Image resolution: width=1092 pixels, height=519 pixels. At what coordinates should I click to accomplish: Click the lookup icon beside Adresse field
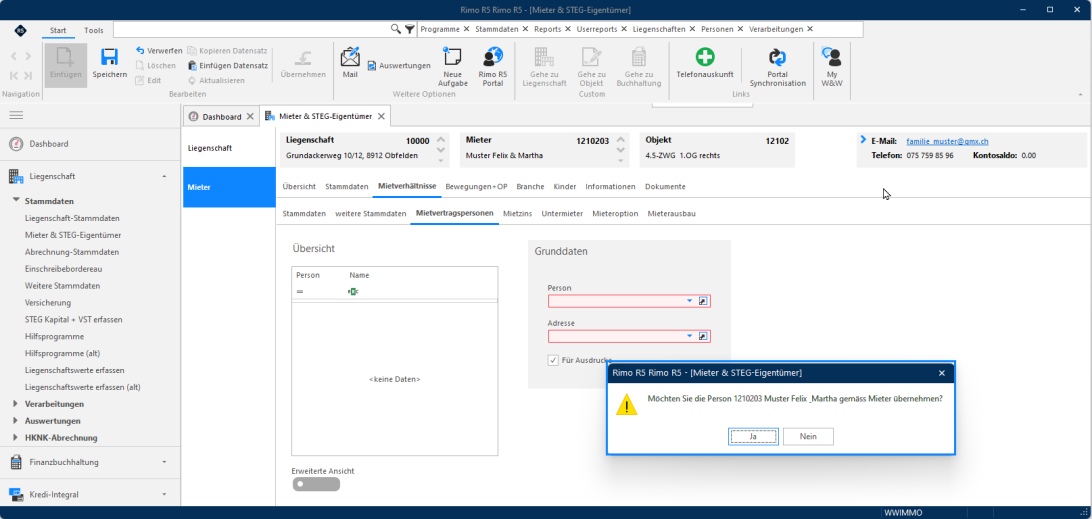point(703,336)
